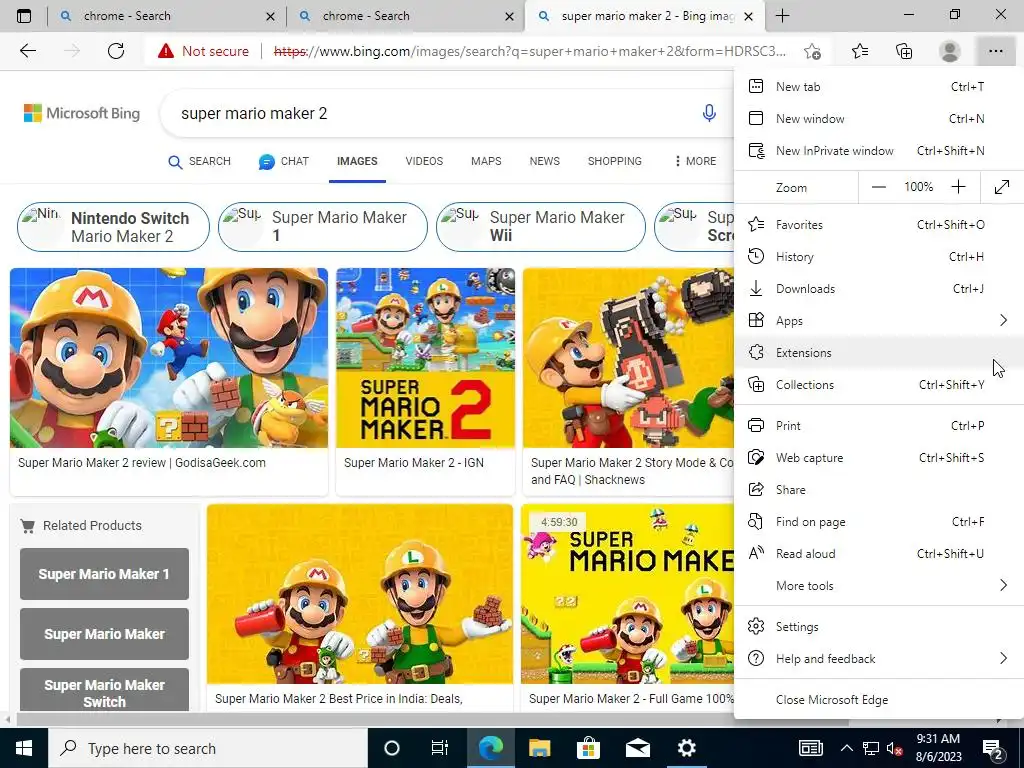
Task: Open the profile avatar icon
Action: tap(949, 51)
